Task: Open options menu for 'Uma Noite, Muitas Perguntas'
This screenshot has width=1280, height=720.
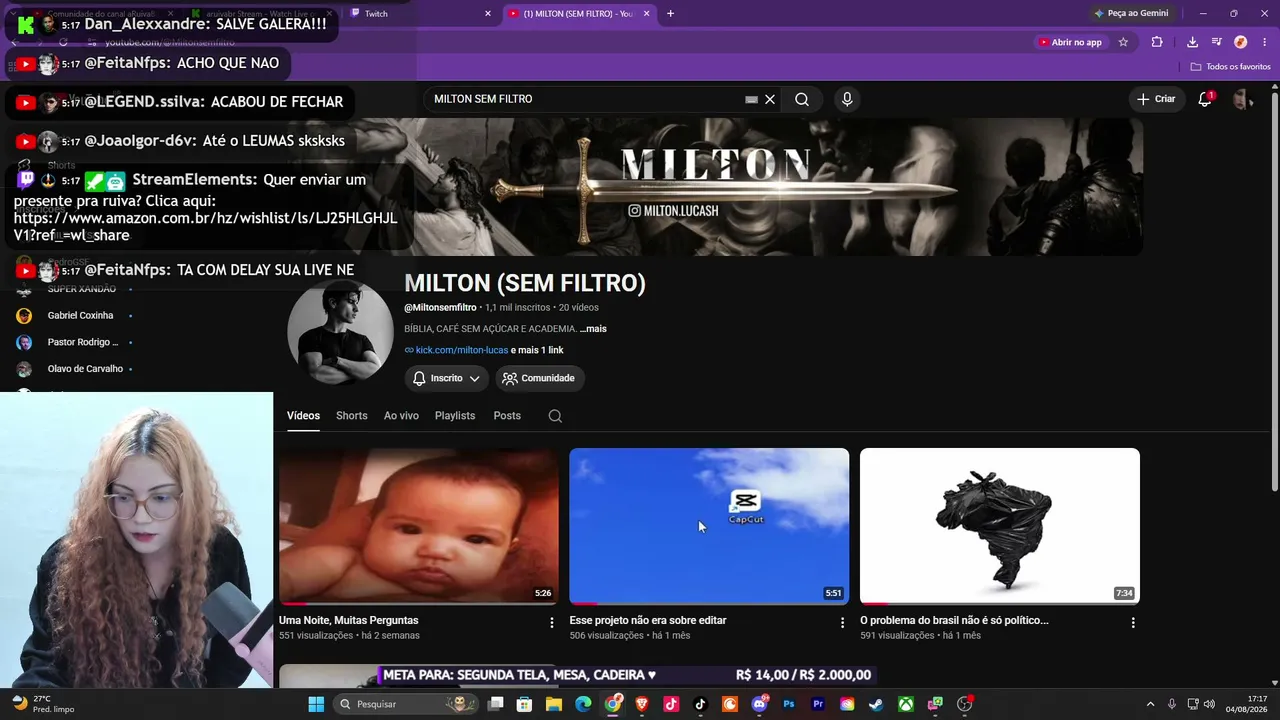Action: coord(552,622)
